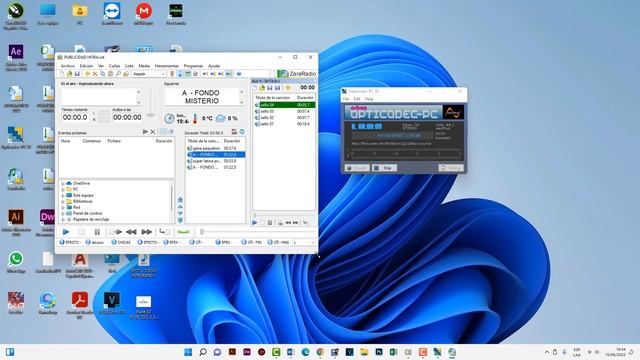This screenshot has height=360, width=640.
Task: Stop the main ZaraRadio player
Action: [81, 232]
